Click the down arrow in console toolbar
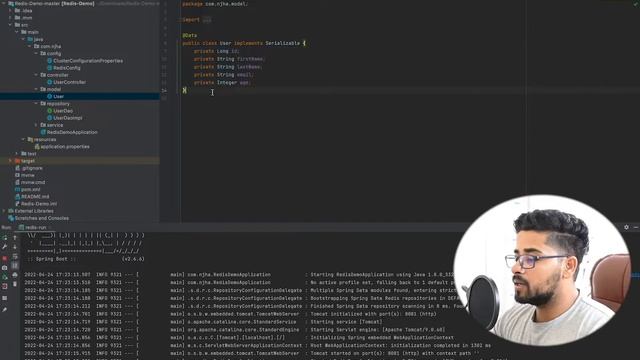Screen dimensions: 640x360 15,247
